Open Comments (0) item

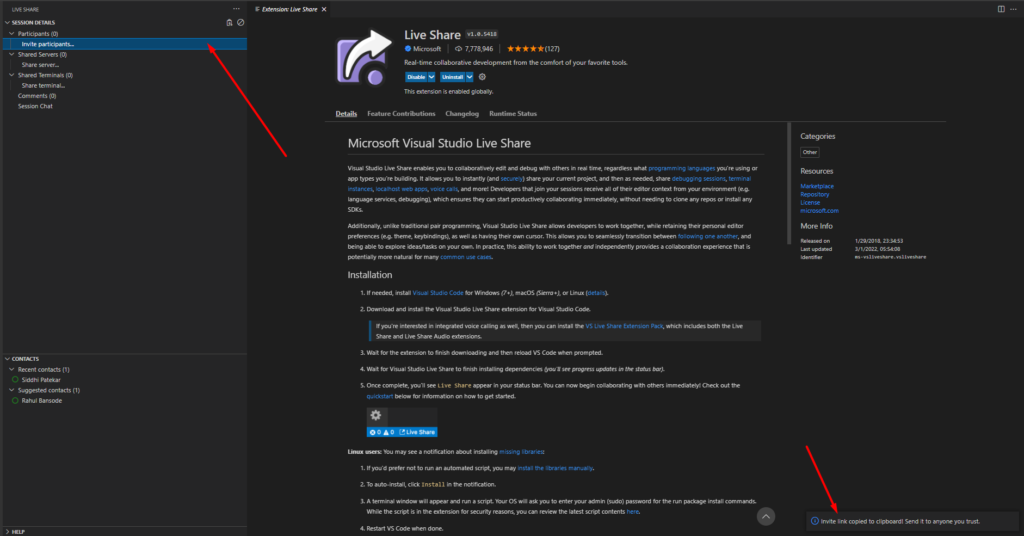(x=37, y=96)
